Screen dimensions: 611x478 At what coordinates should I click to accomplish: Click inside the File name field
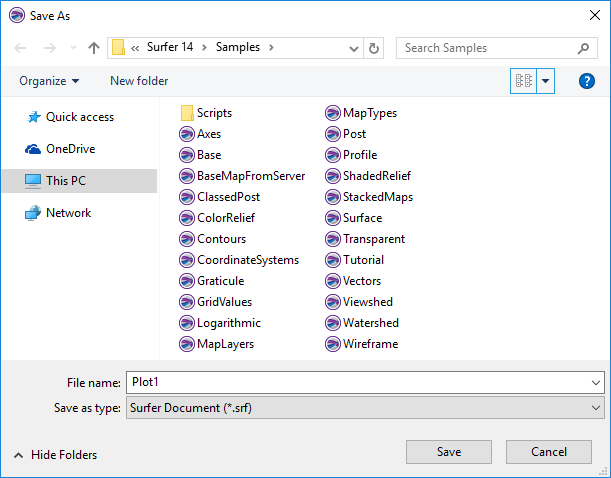click(357, 383)
